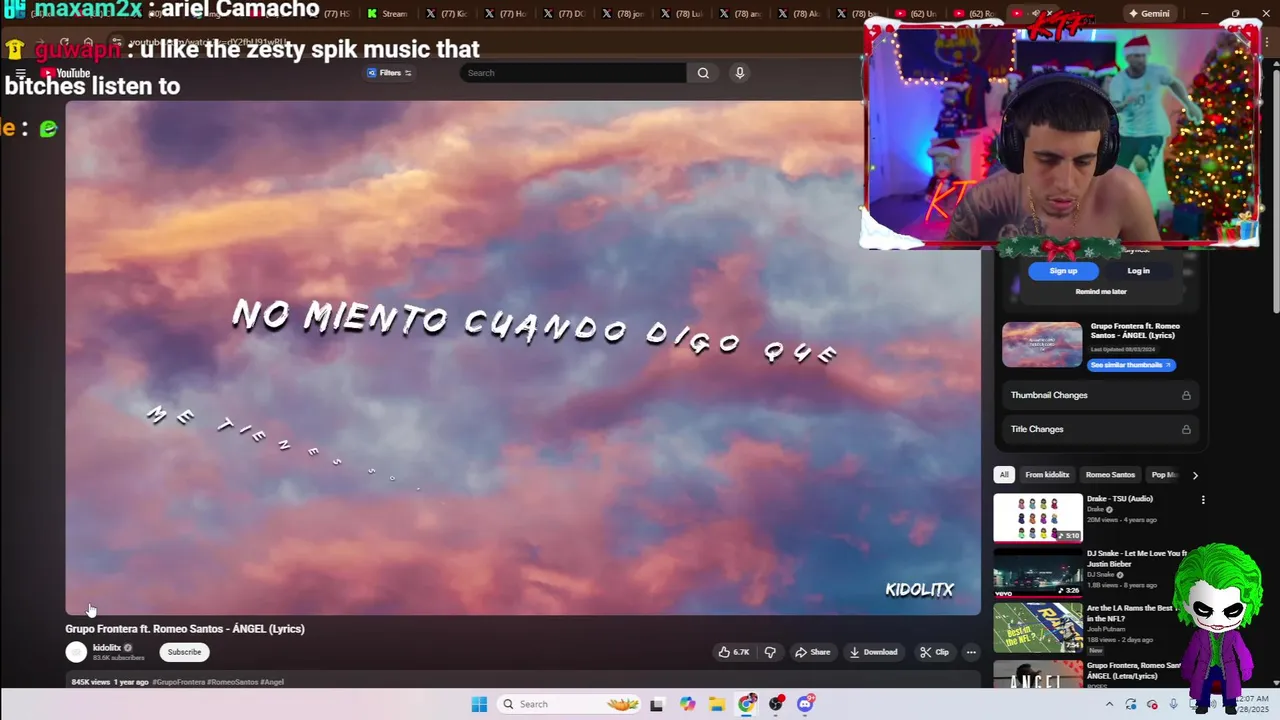Click the #GrupoFrontera hashtag
Viewport: 1280px width, 720px height.
click(x=180, y=682)
